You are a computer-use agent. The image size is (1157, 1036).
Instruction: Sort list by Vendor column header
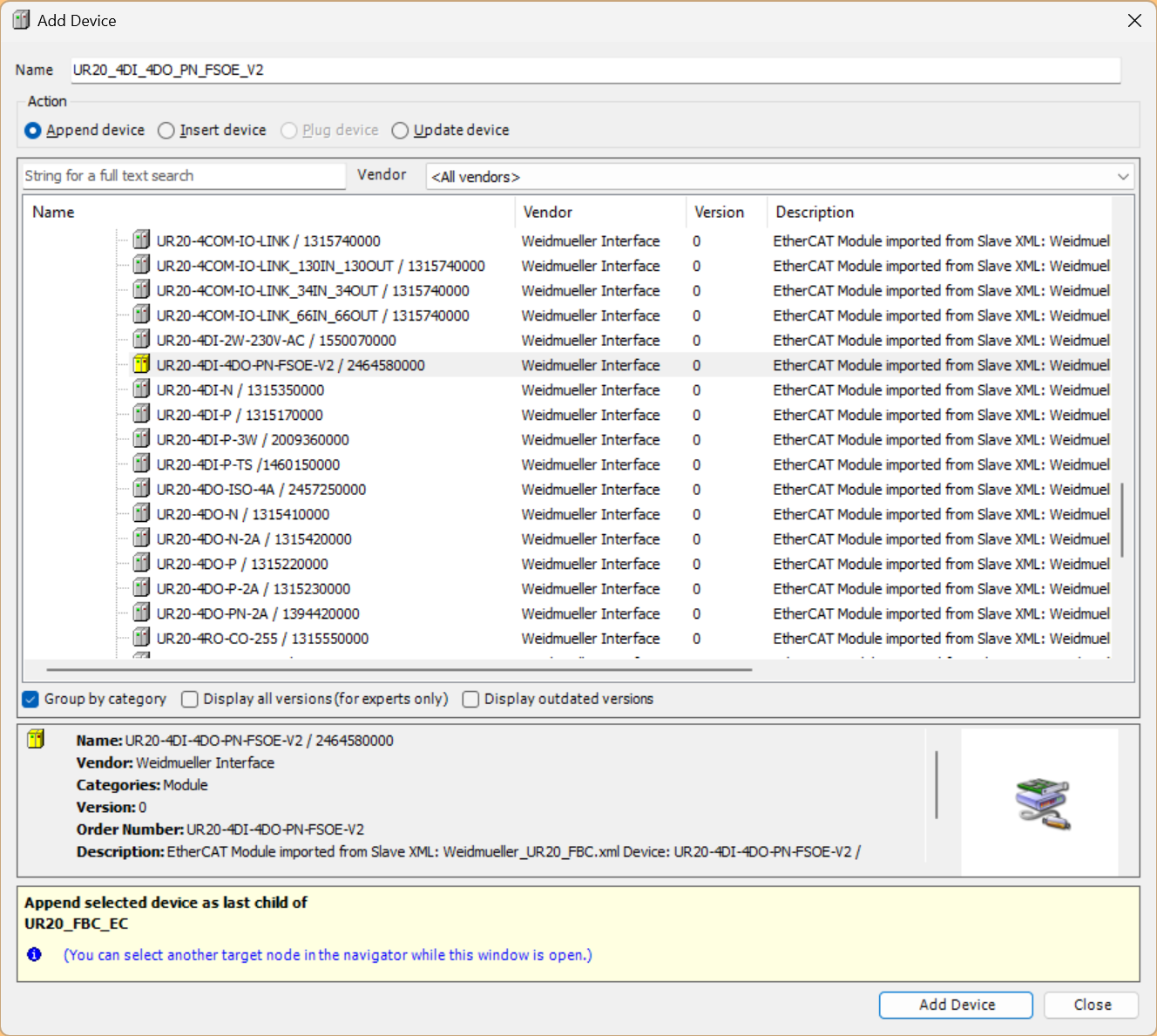[600, 212]
